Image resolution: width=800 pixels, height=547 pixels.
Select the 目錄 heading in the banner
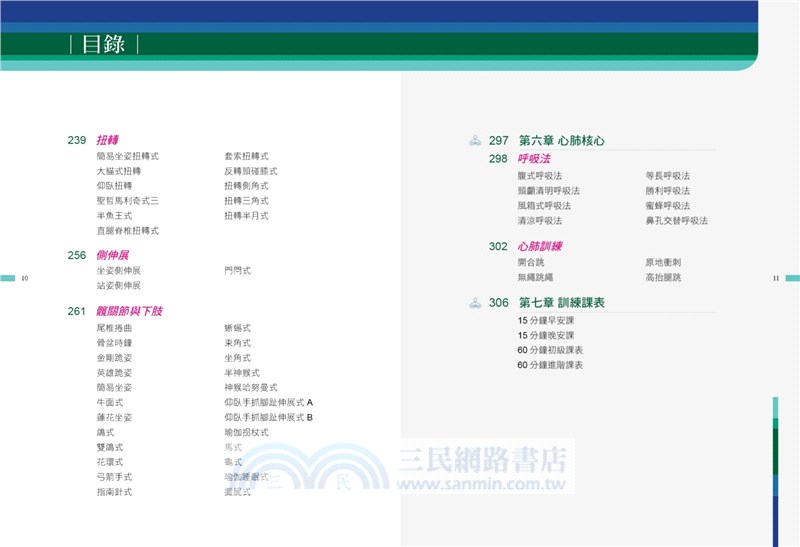pyautogui.click(x=104, y=44)
